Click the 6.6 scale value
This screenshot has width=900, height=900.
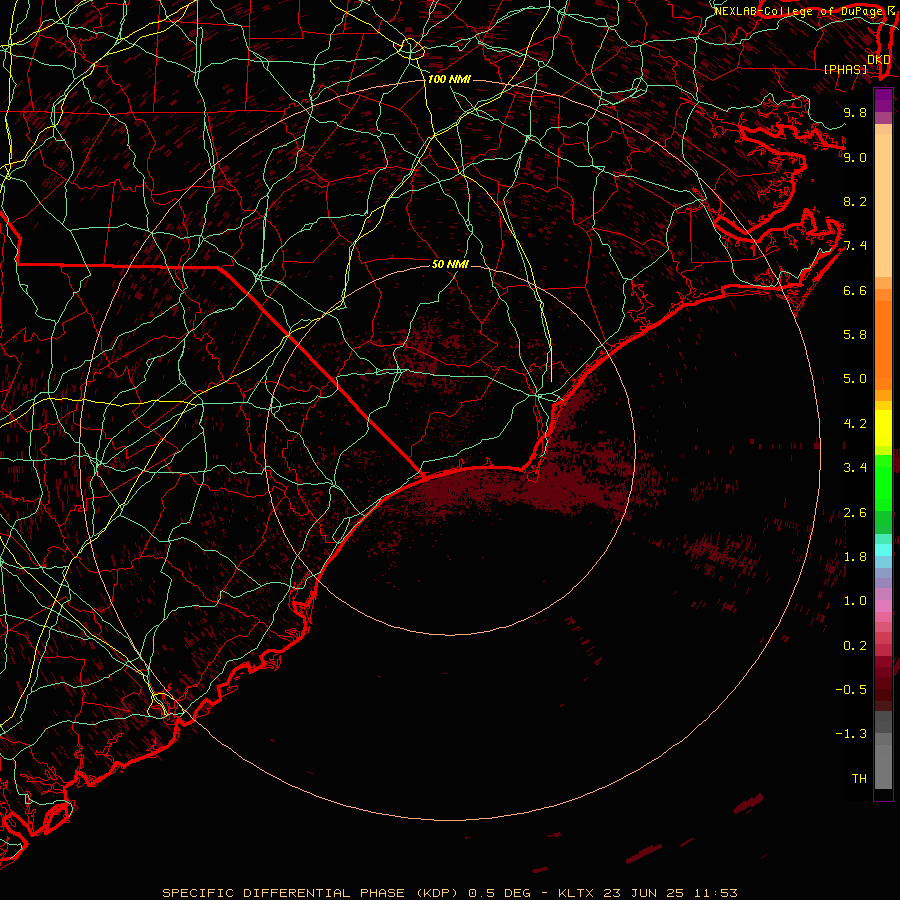[855, 290]
